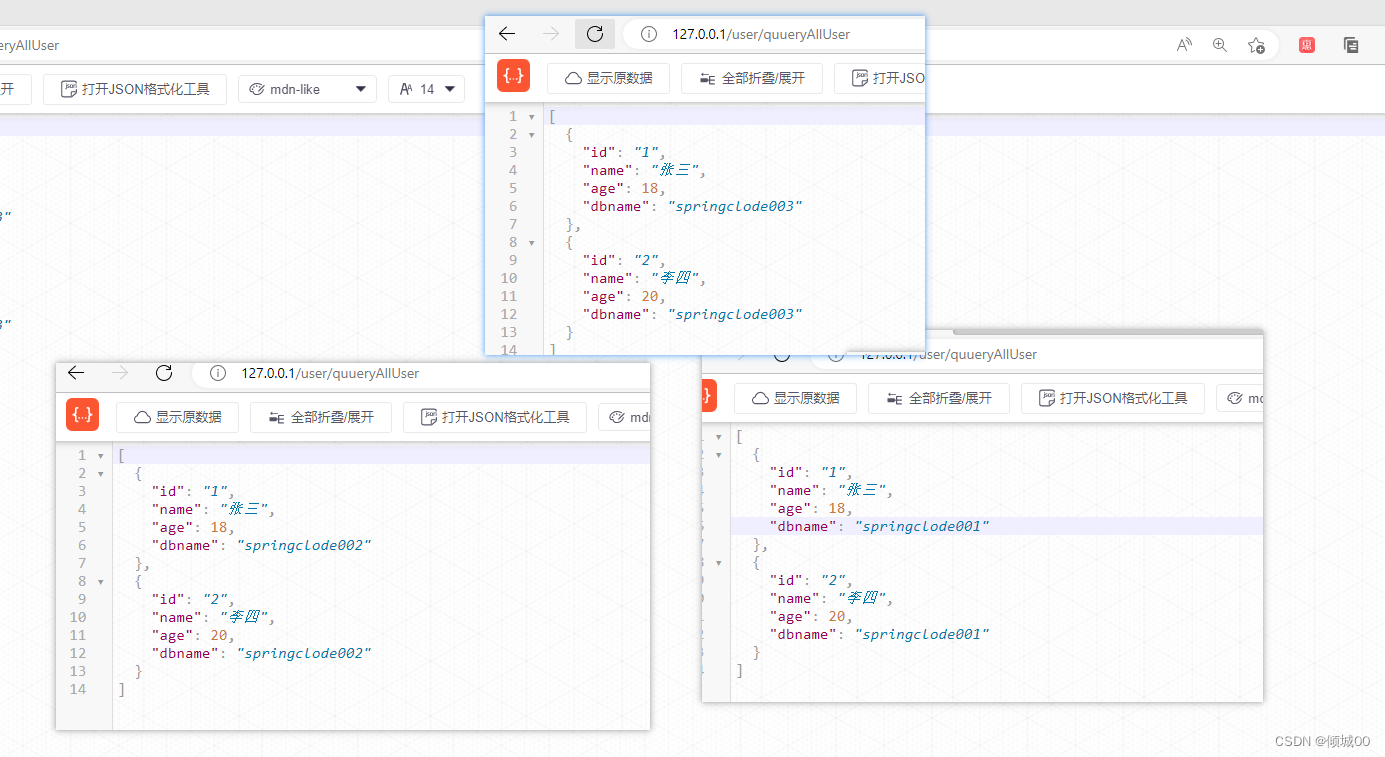The height and width of the screenshot is (757, 1385).
Task: Open the font size 14 dropdown
Action: 426,89
